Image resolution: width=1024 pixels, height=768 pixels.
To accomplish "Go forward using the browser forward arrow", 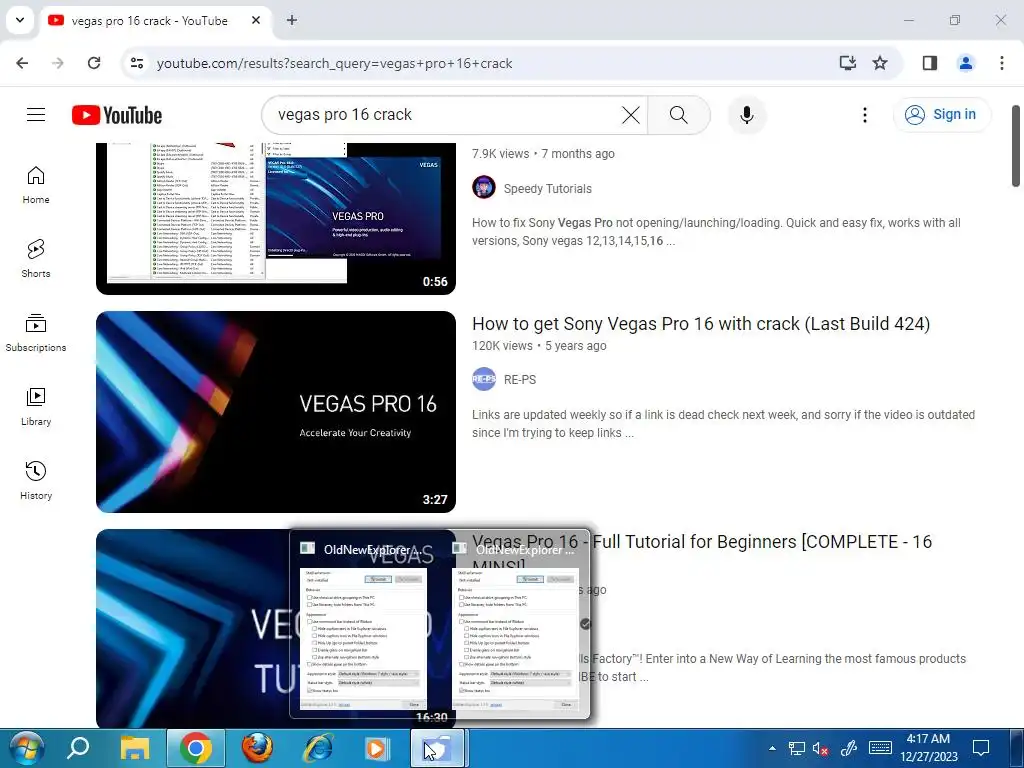I will 58,63.
